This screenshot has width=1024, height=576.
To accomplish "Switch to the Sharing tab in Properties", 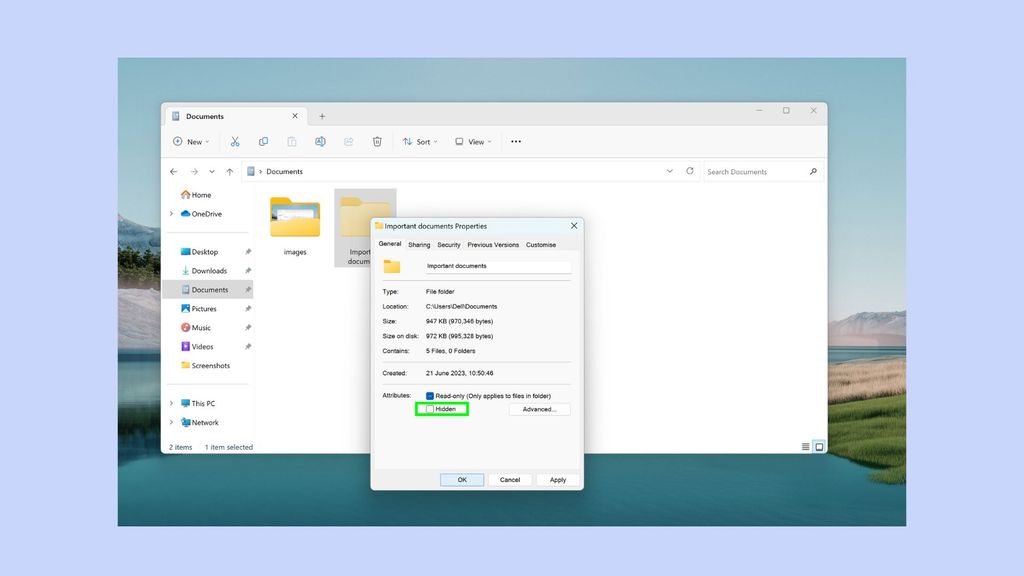I will point(418,244).
